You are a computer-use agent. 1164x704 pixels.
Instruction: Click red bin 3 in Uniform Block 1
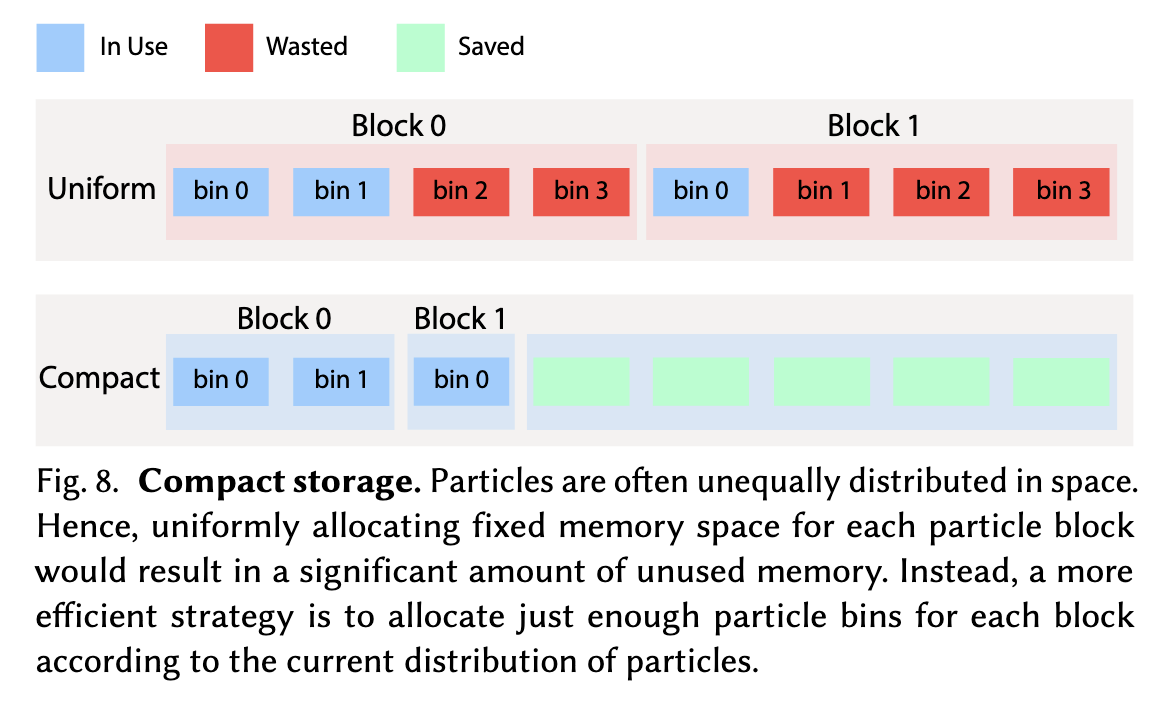point(1062,192)
